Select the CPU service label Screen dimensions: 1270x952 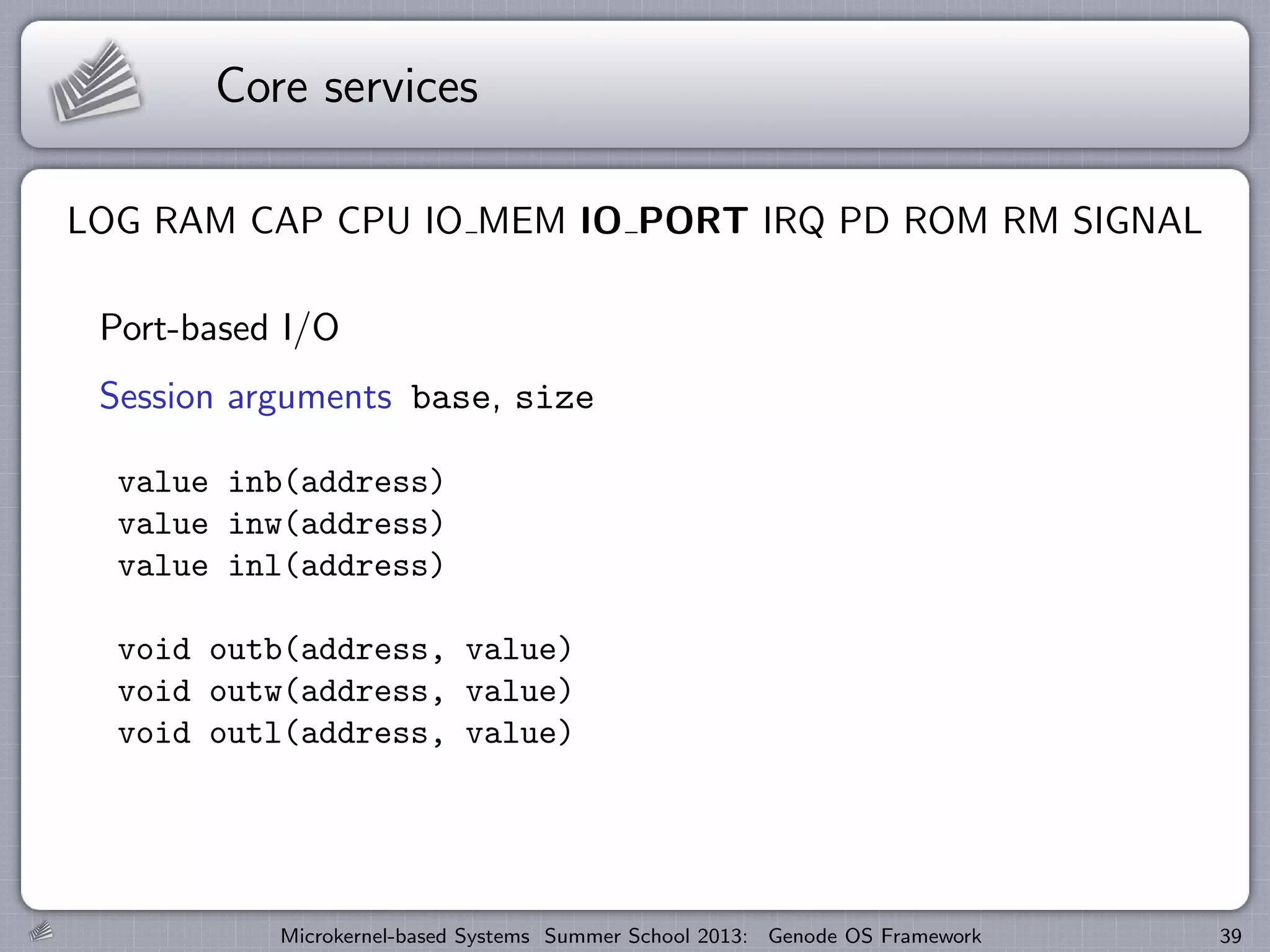[374, 221]
